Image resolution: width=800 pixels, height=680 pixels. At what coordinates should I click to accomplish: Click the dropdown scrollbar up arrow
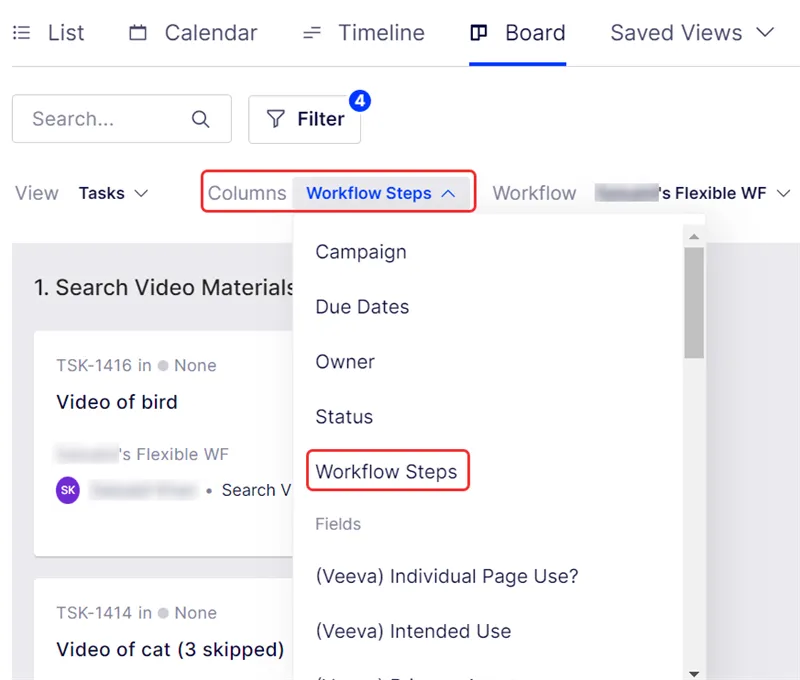tap(694, 236)
